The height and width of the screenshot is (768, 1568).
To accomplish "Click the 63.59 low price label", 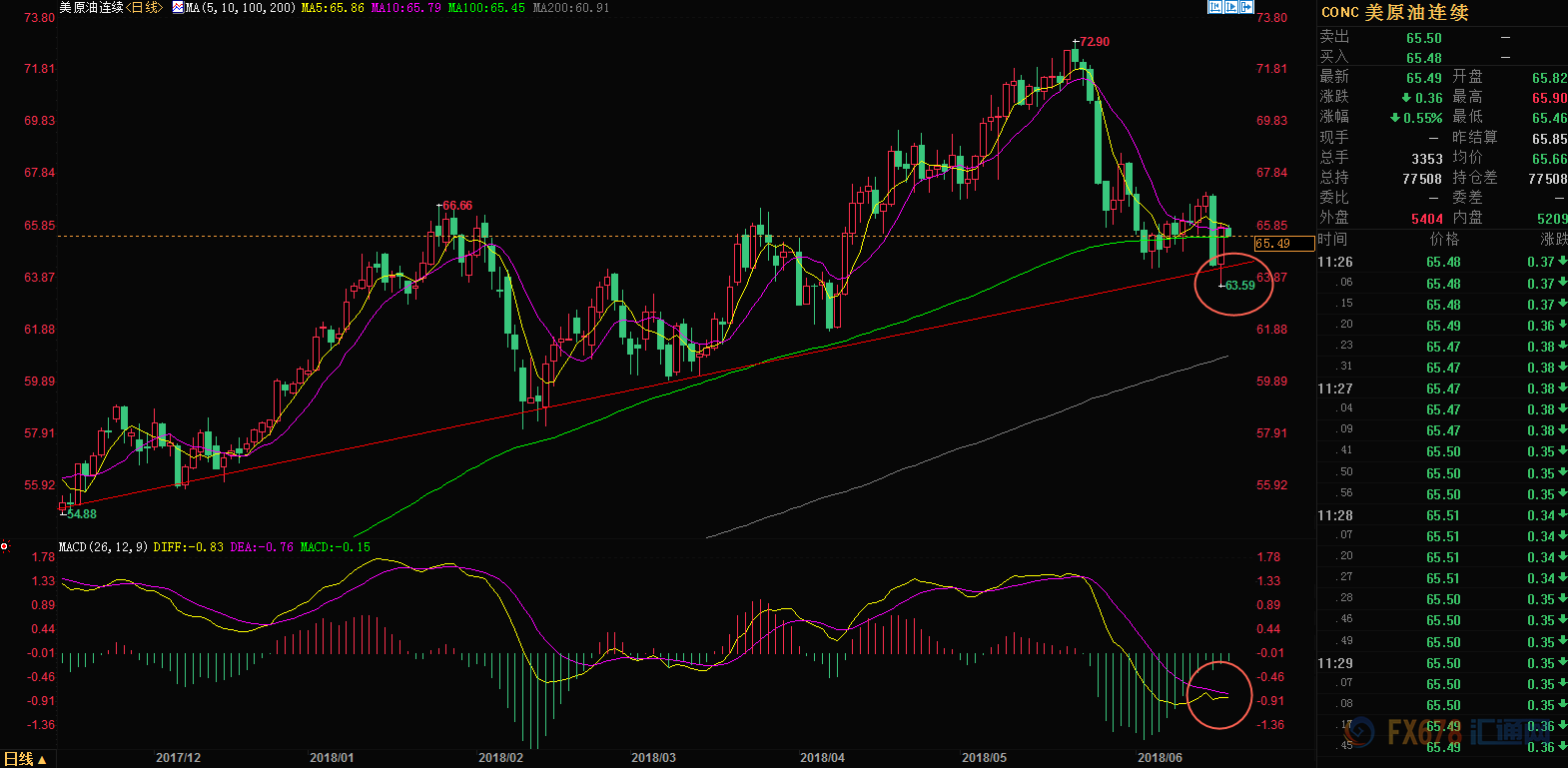I will 1240,286.
